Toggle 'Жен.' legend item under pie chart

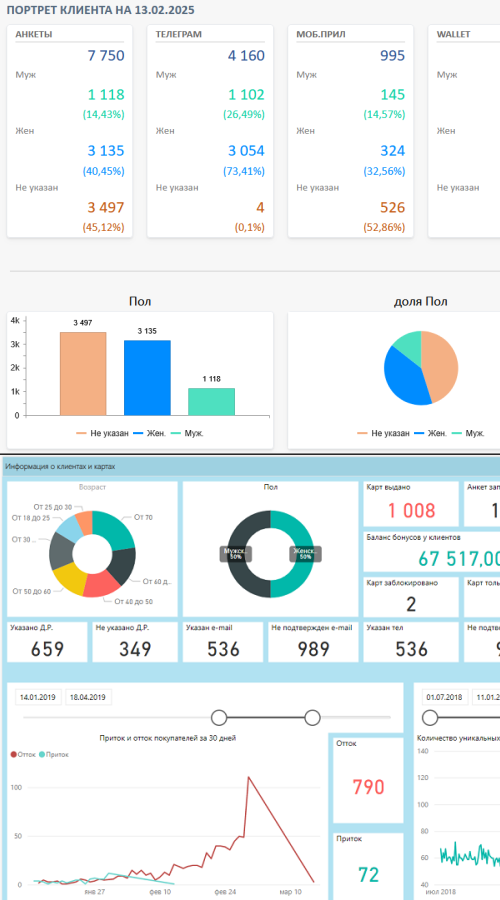click(431, 433)
